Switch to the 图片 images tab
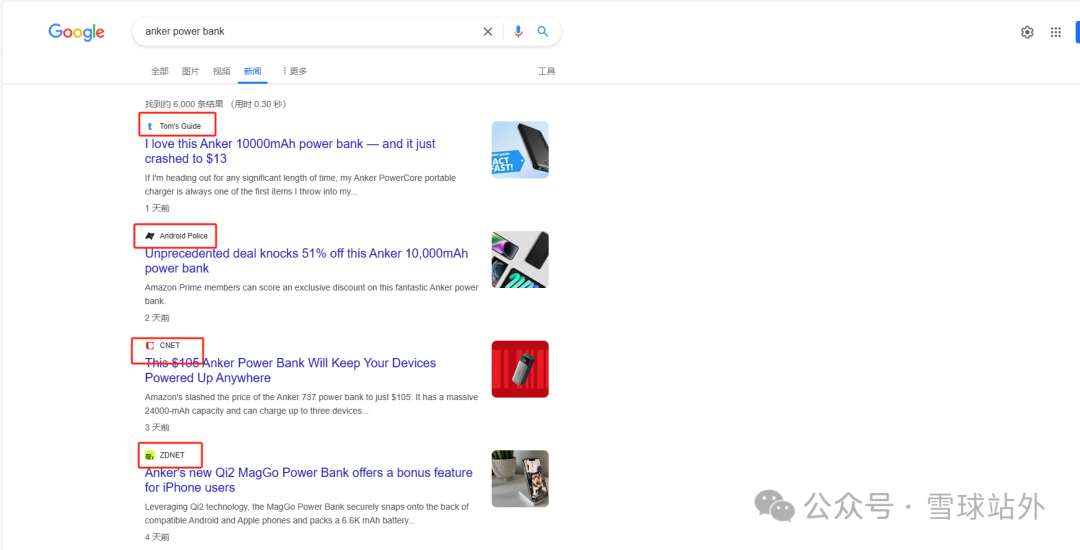The height and width of the screenshot is (550, 1080). coord(190,71)
